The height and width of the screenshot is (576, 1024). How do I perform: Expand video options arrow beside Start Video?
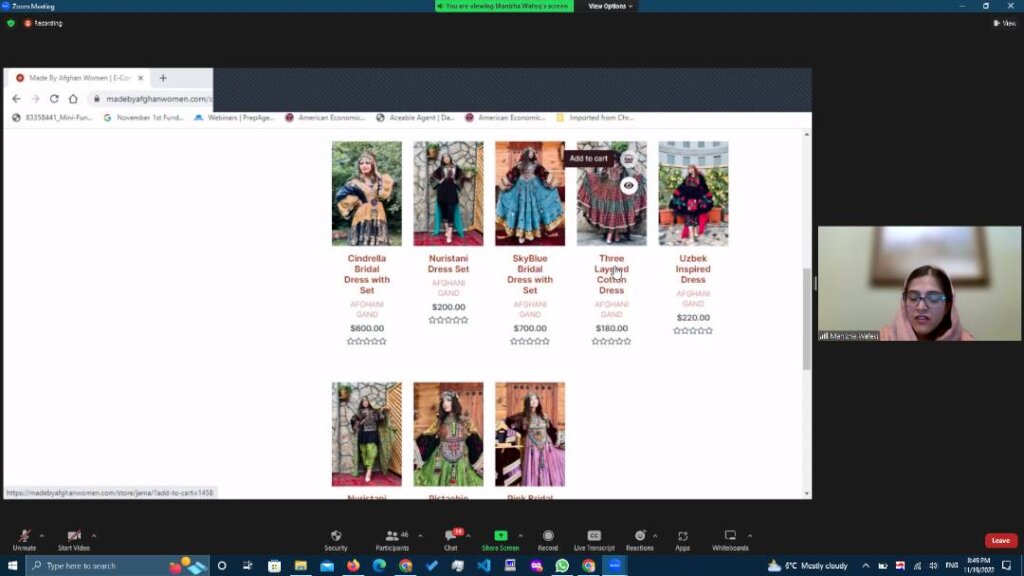point(94,536)
